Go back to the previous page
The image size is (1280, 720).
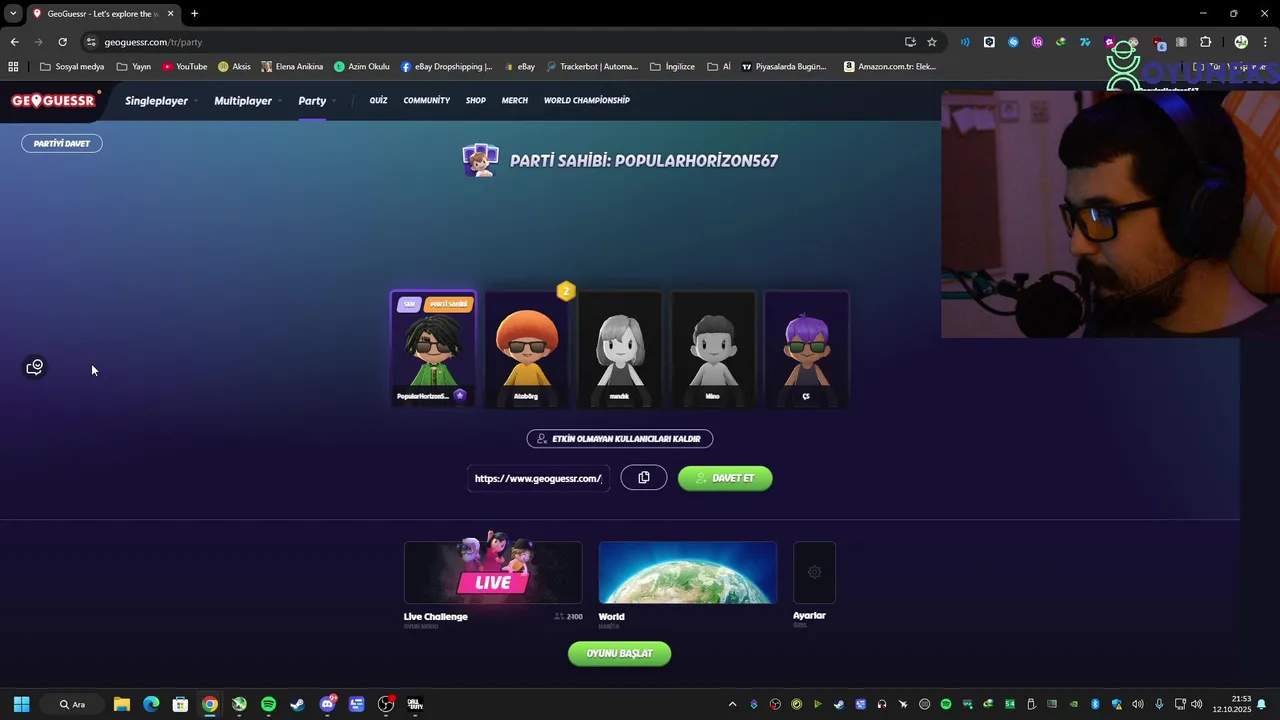(14, 42)
